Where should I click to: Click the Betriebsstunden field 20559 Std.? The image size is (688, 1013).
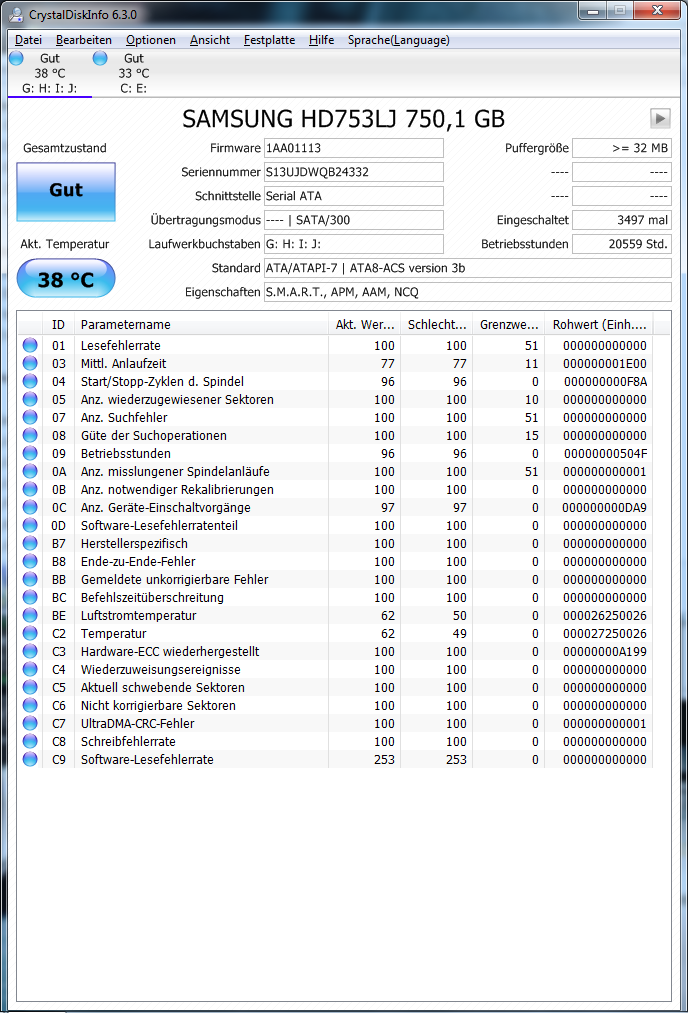coord(622,244)
